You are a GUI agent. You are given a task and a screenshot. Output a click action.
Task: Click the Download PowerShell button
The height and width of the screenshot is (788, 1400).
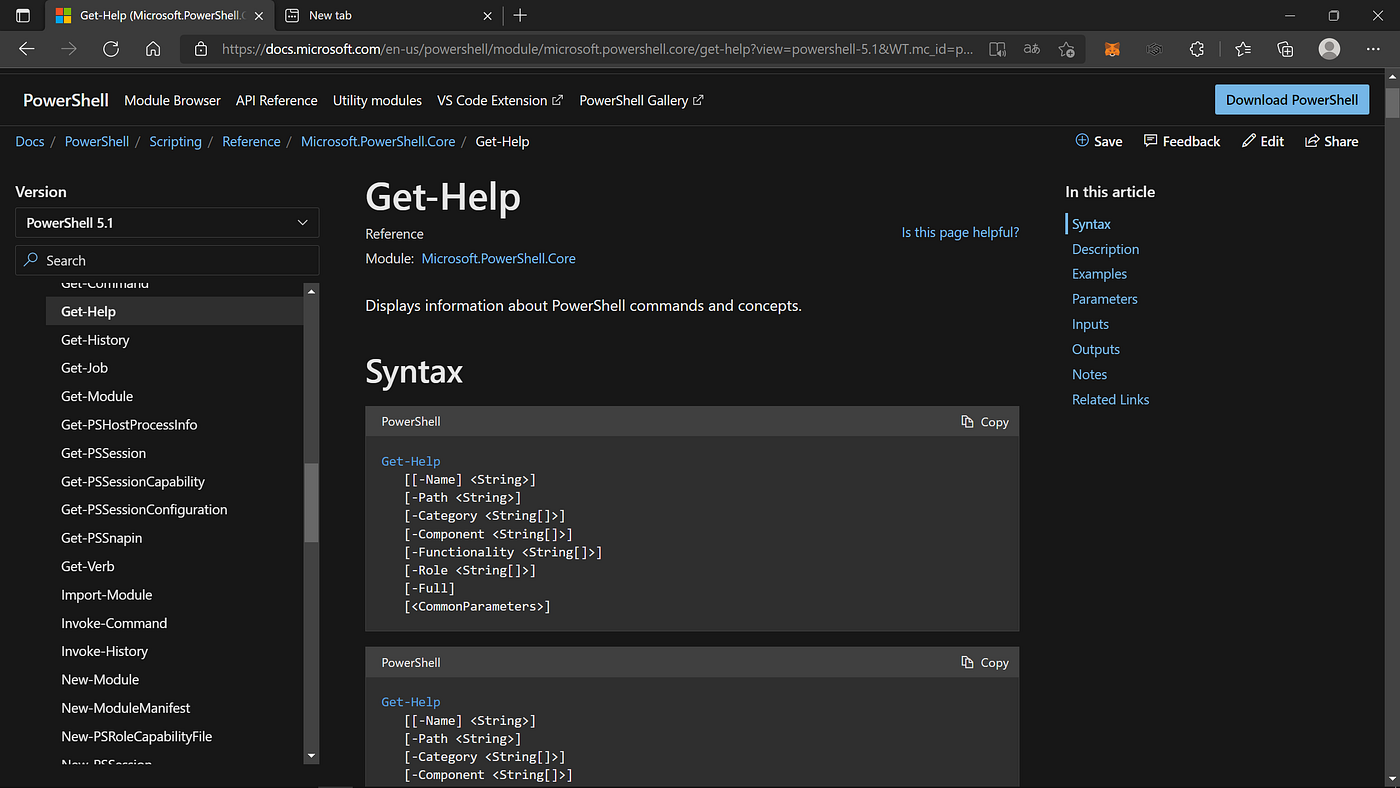[x=1291, y=99]
